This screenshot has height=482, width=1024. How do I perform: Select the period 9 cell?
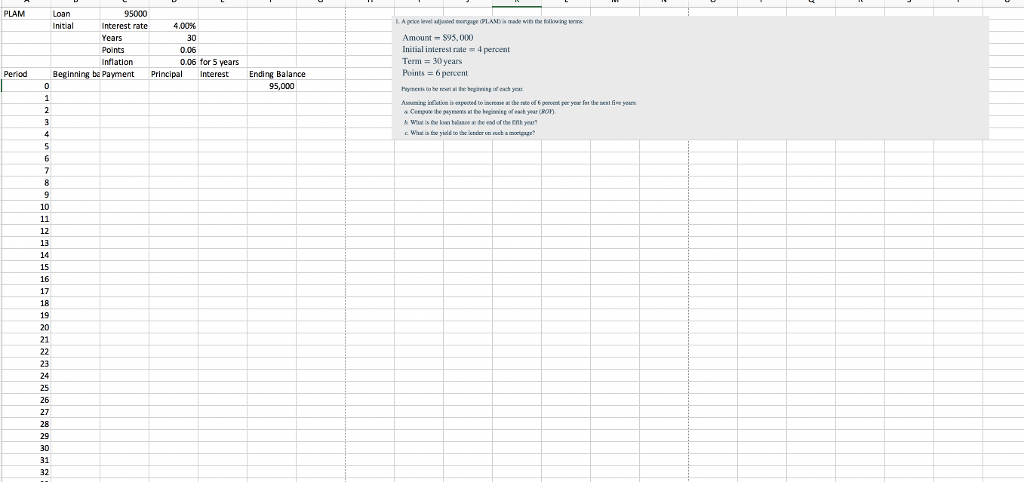26,195
